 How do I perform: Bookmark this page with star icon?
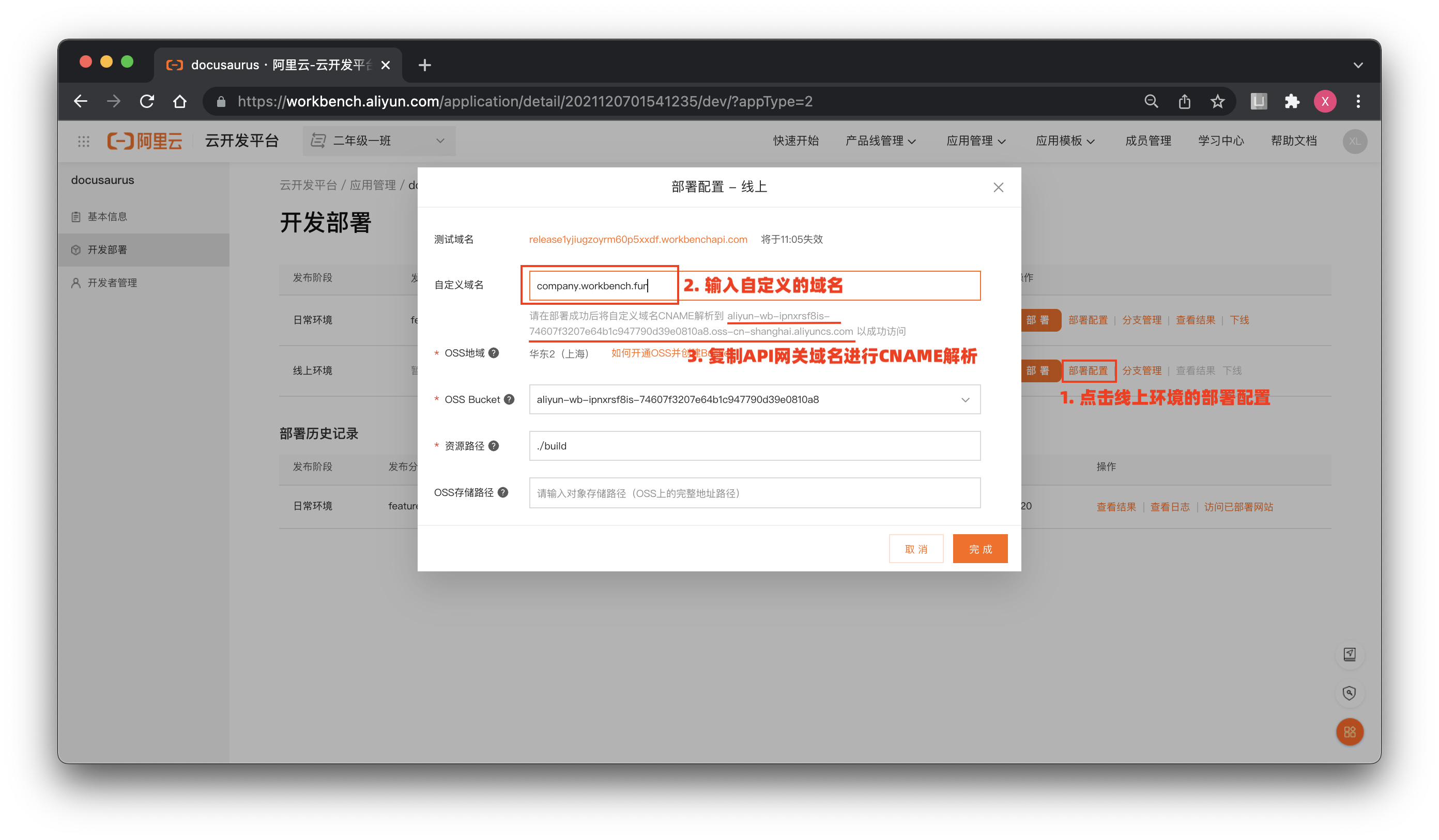pos(1217,102)
